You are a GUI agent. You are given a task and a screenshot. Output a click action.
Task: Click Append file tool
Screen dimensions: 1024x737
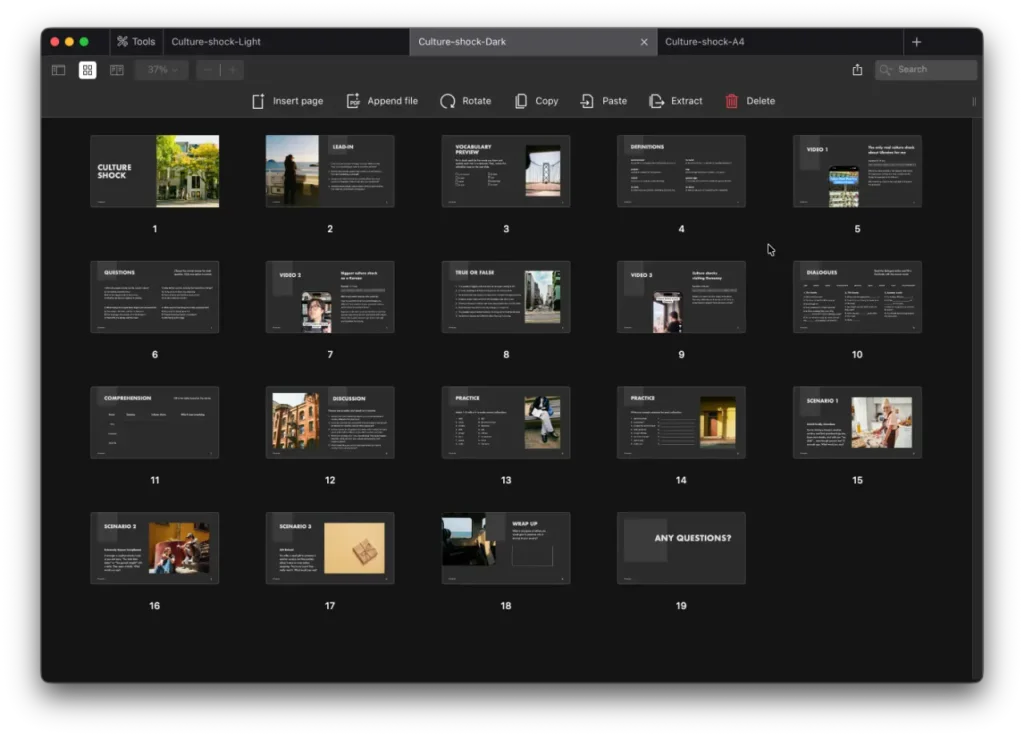point(382,101)
